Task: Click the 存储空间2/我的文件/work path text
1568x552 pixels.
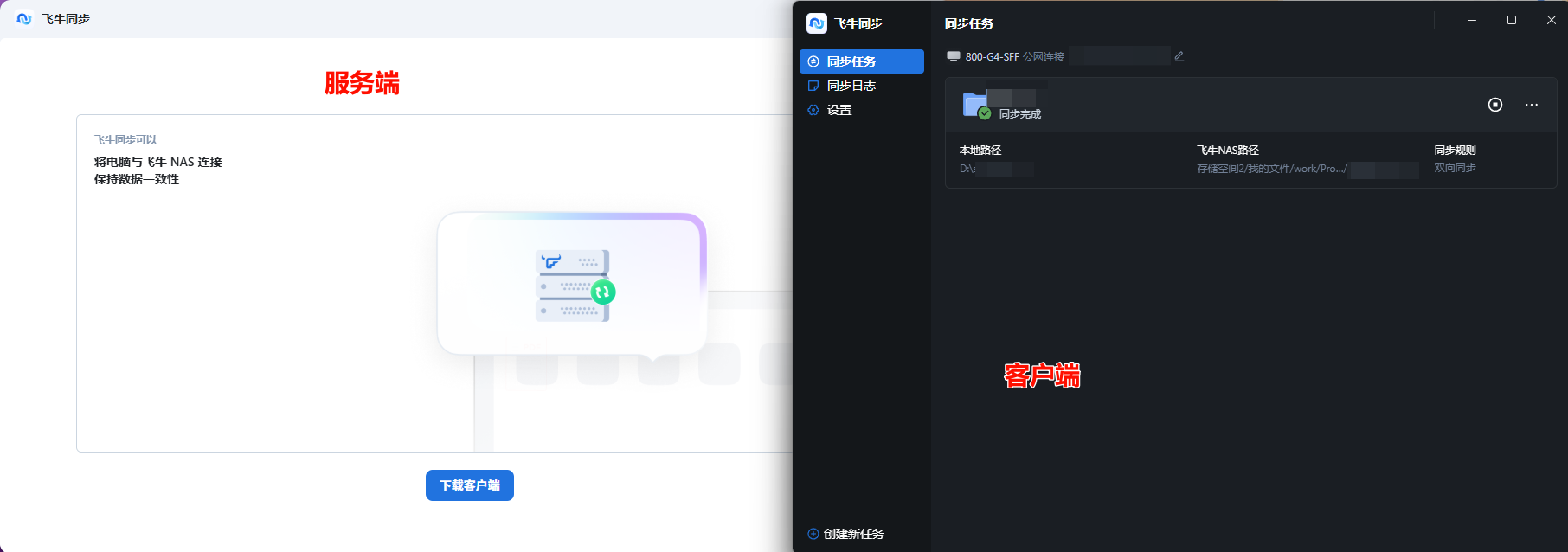Action: point(1272,169)
